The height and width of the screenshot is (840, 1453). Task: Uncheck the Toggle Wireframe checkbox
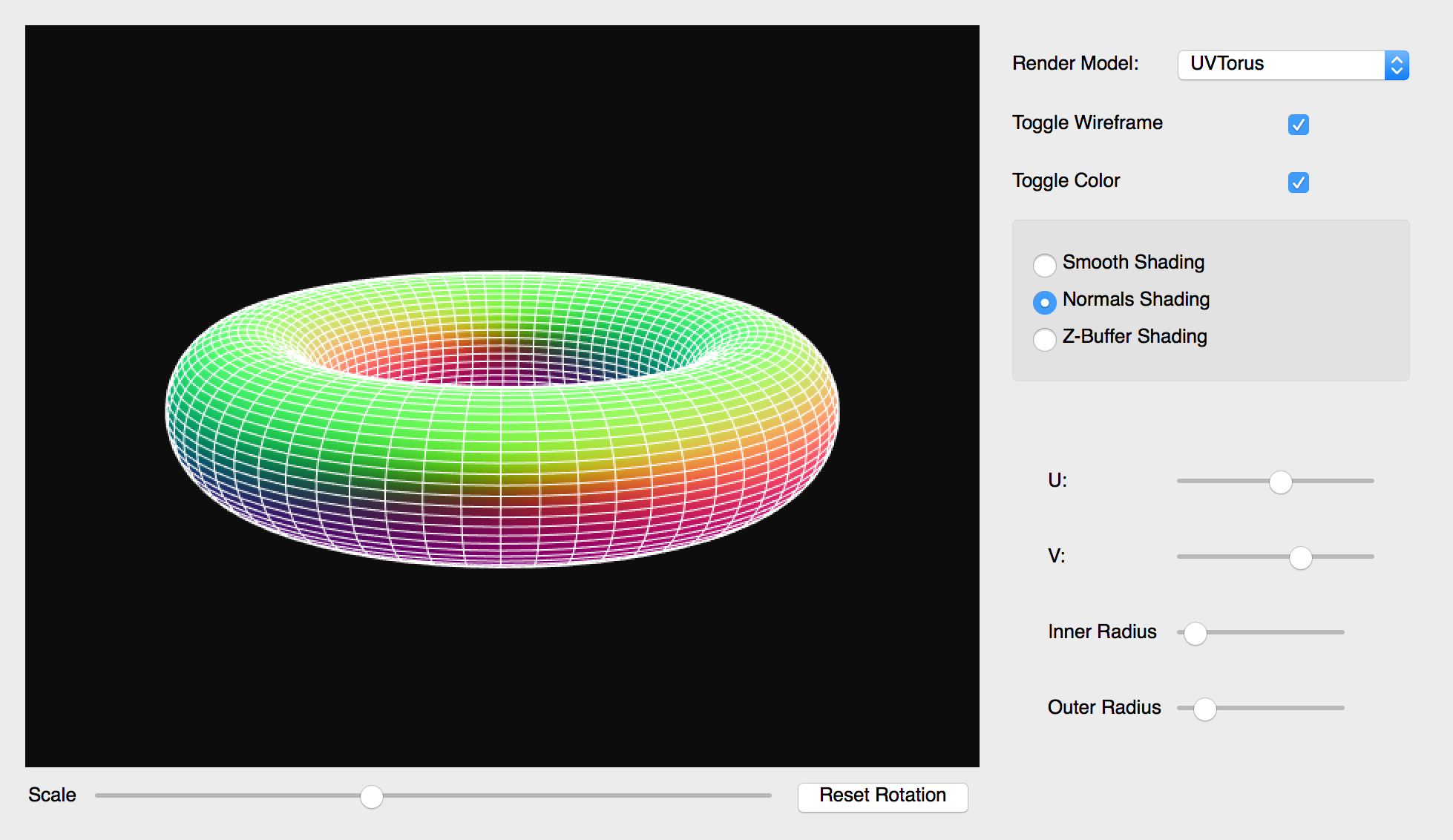(x=1298, y=125)
